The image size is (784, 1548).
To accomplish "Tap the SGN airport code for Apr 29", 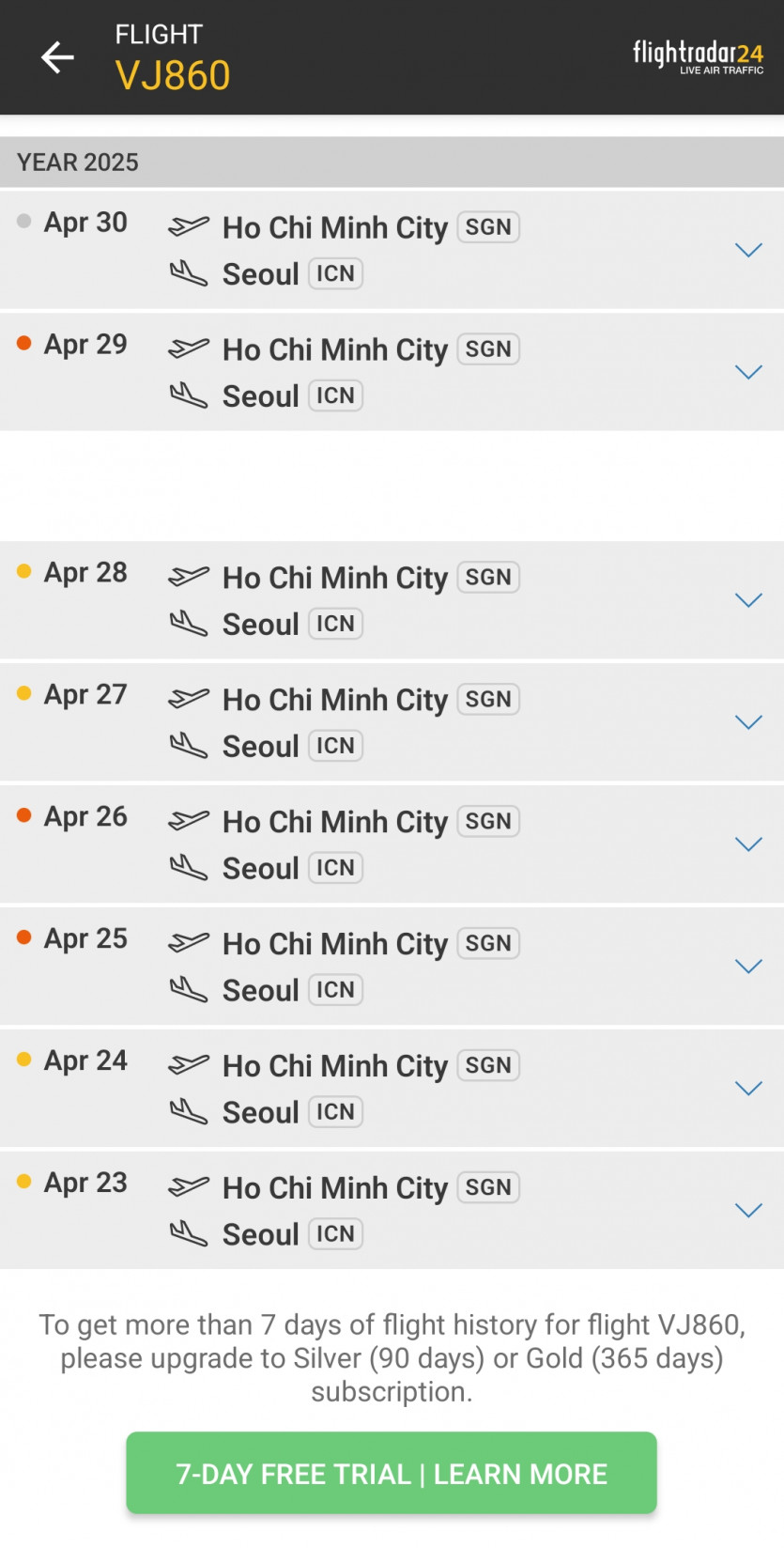I will (488, 349).
